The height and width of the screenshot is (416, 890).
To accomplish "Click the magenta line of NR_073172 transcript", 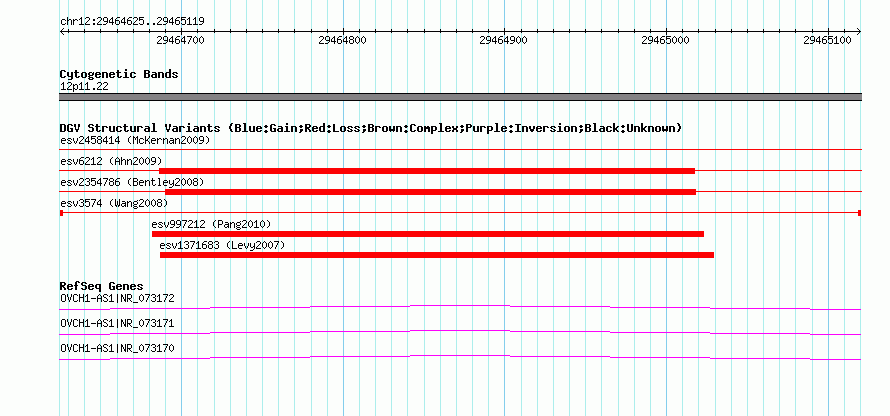I will [460, 308].
